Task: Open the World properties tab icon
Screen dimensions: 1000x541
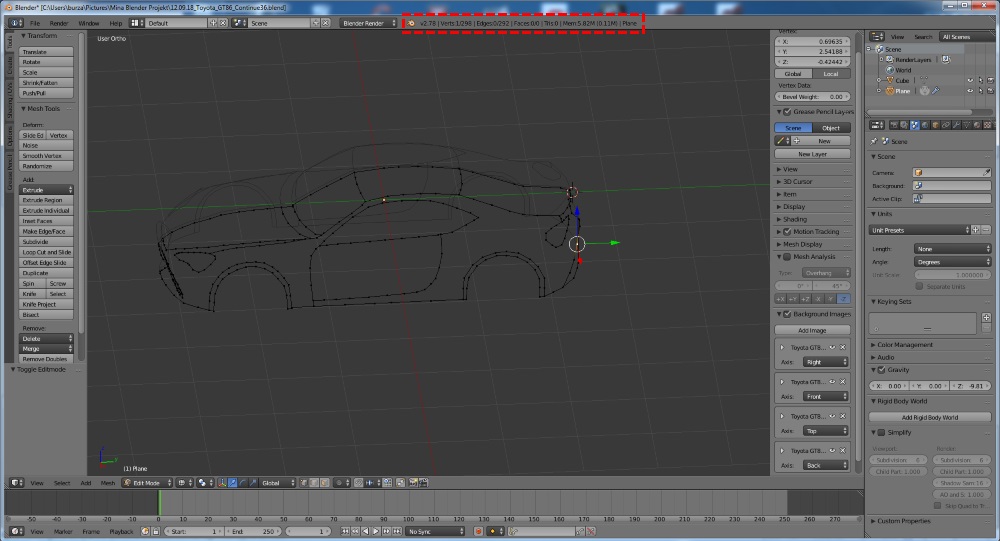Action: (925, 125)
